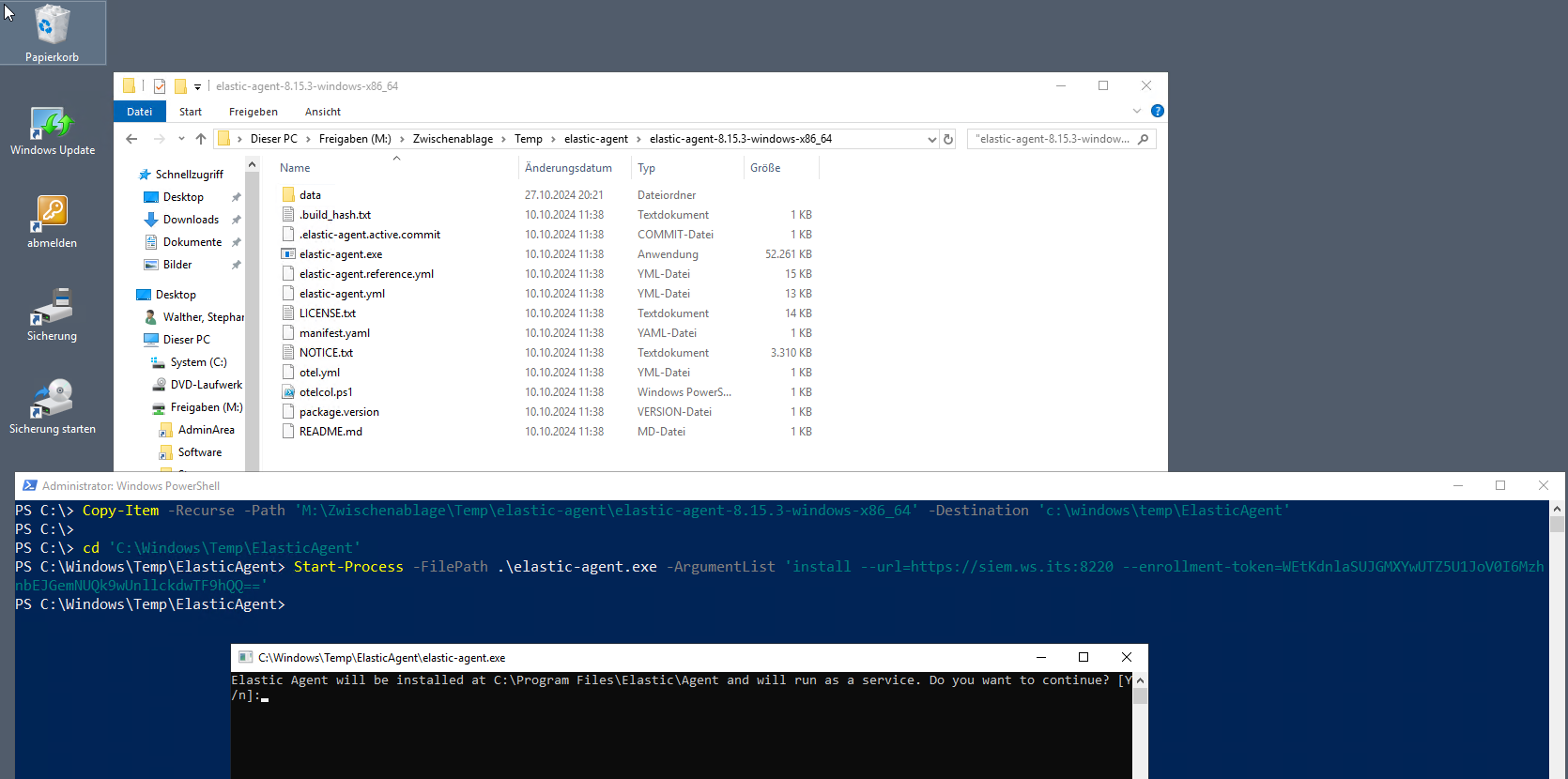Click the Explorer forward arrow
1568x779 pixels.
tap(159, 139)
